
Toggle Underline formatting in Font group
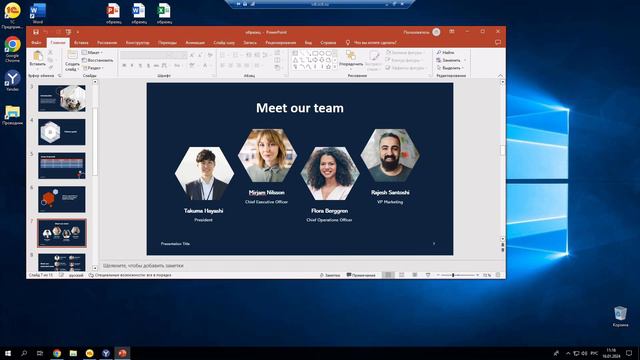(140, 65)
